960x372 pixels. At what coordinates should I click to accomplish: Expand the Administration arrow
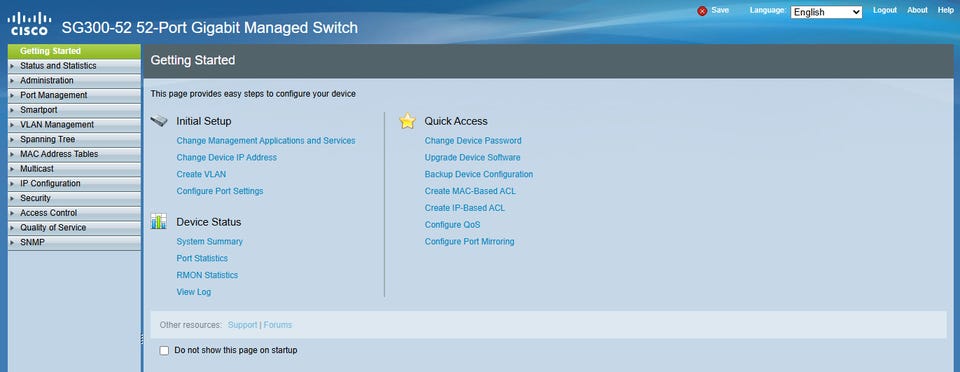(x=12, y=80)
